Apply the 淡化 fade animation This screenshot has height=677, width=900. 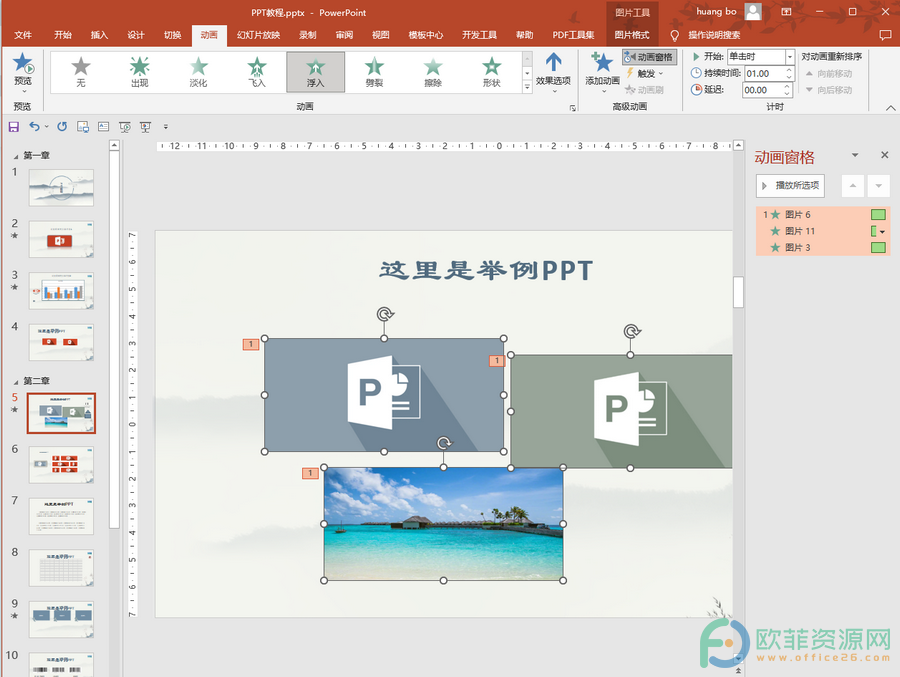pos(198,72)
